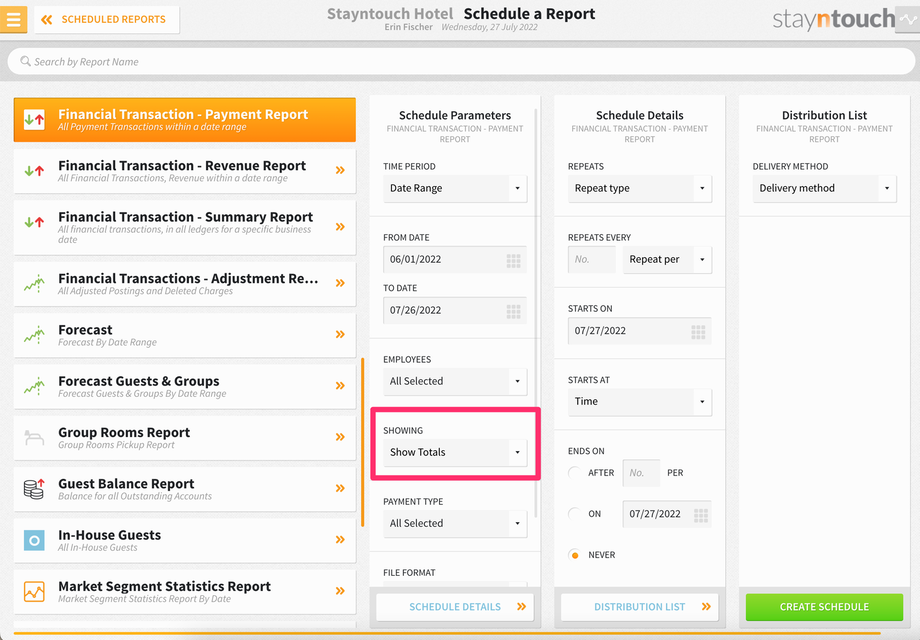This screenshot has width=920, height=640.
Task: Click the Adjustment Report chart icon
Action: [34, 283]
